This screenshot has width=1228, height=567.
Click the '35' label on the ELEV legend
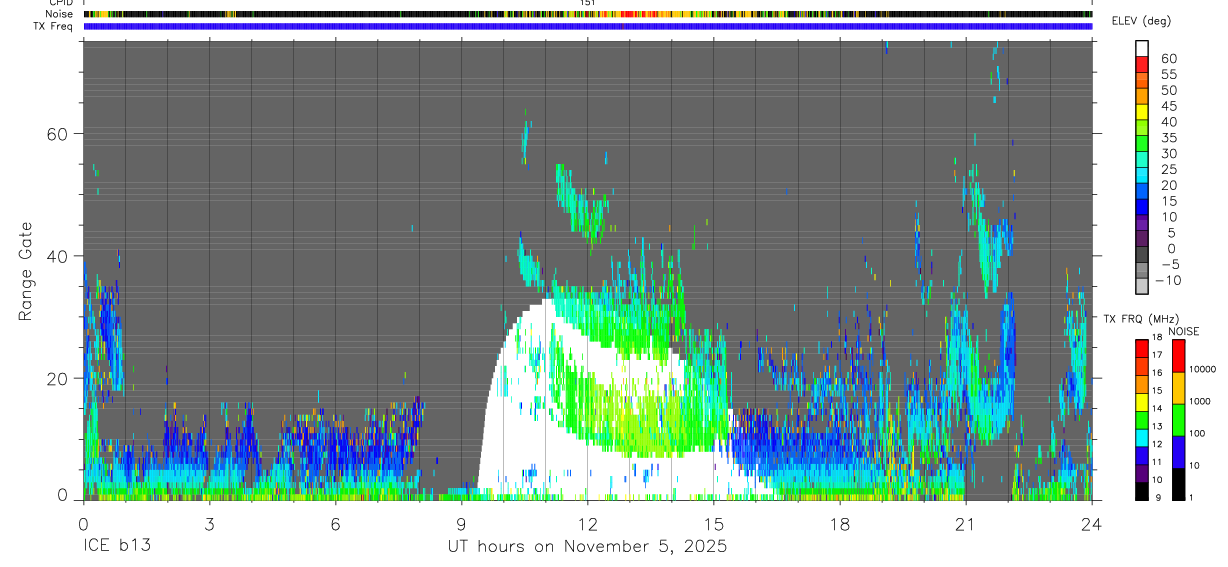[x=1168, y=137]
